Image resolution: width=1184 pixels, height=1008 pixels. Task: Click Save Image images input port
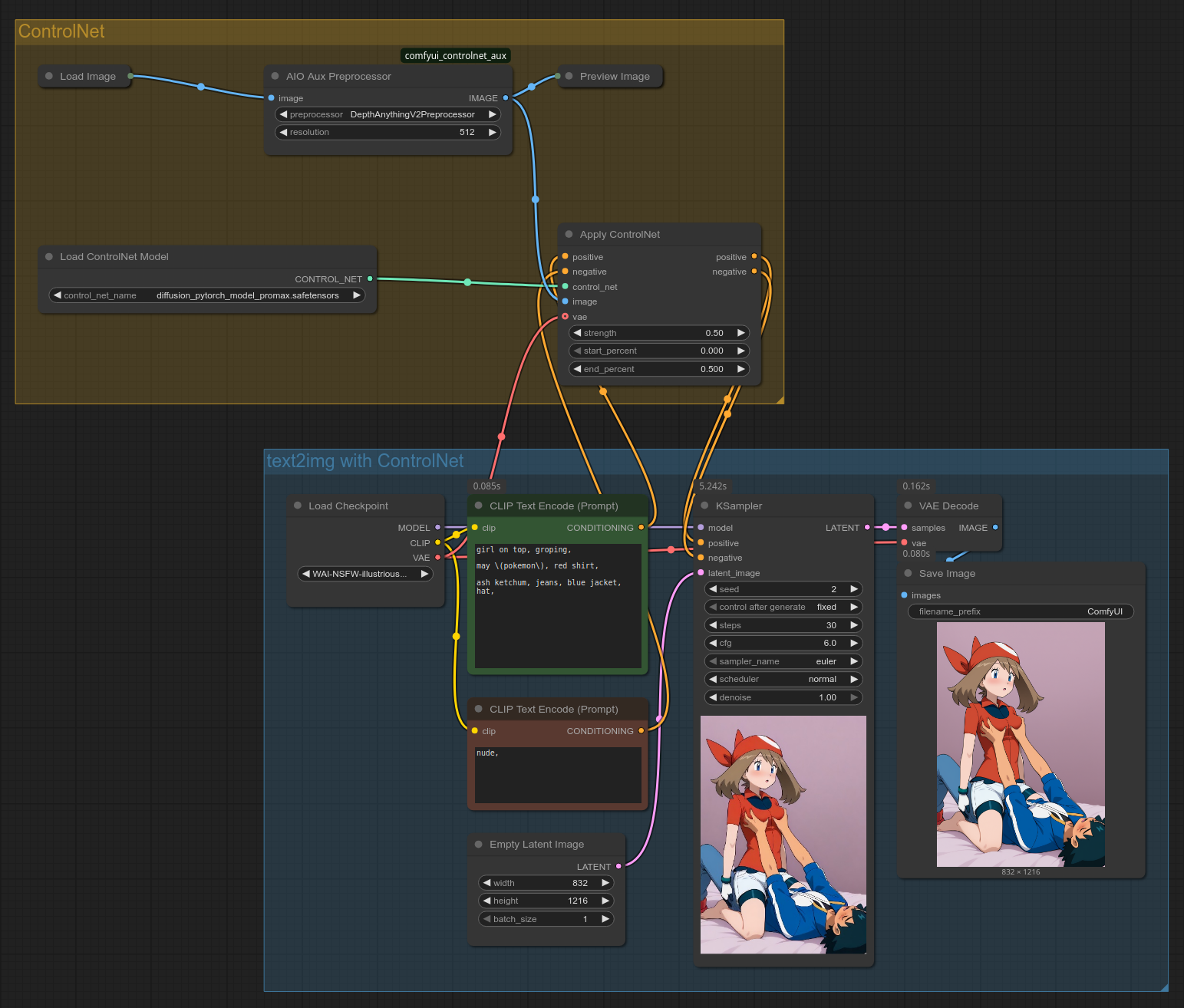[x=904, y=595]
